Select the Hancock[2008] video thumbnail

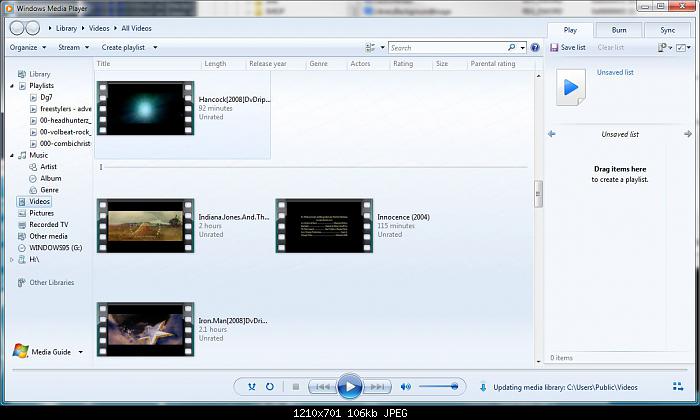[146, 108]
